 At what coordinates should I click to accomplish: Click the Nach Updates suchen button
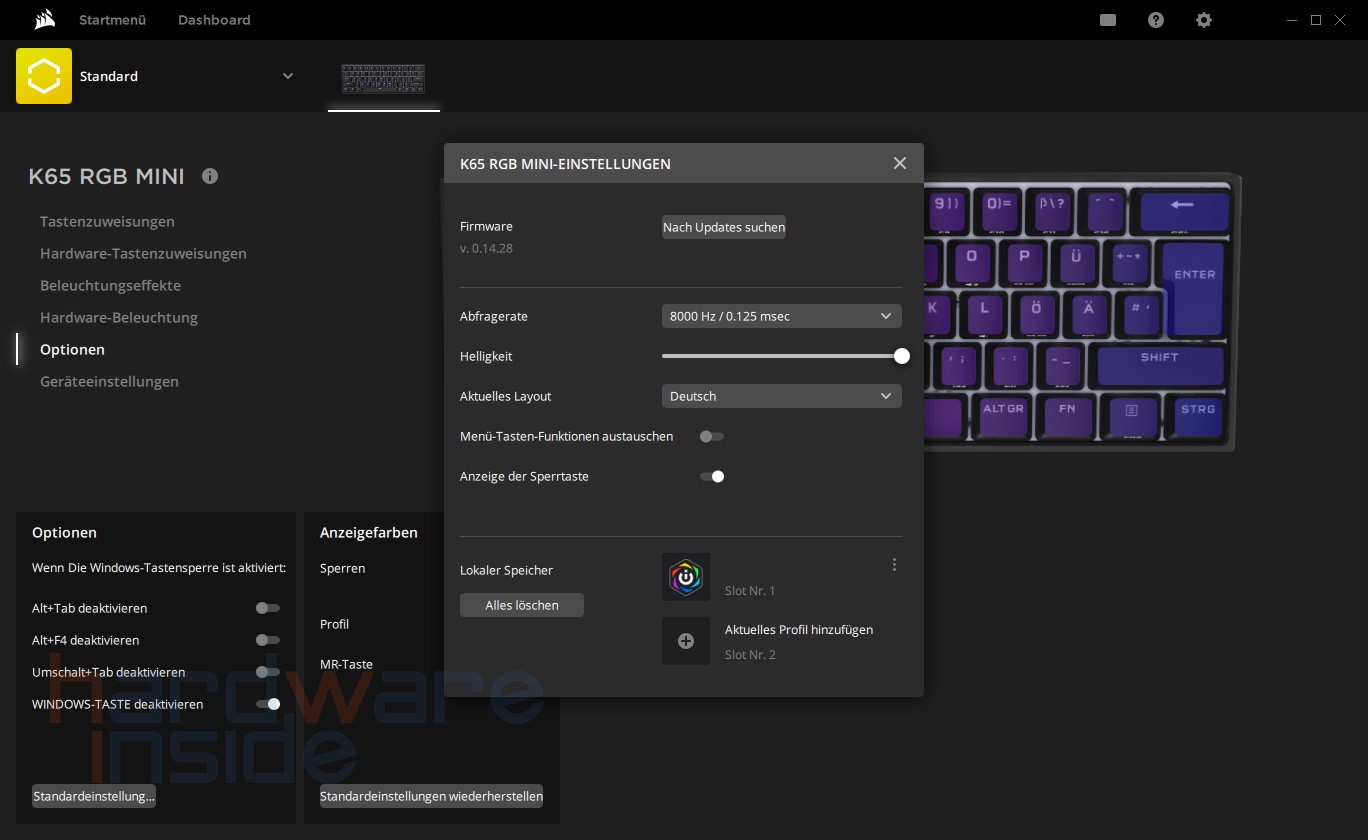click(723, 227)
